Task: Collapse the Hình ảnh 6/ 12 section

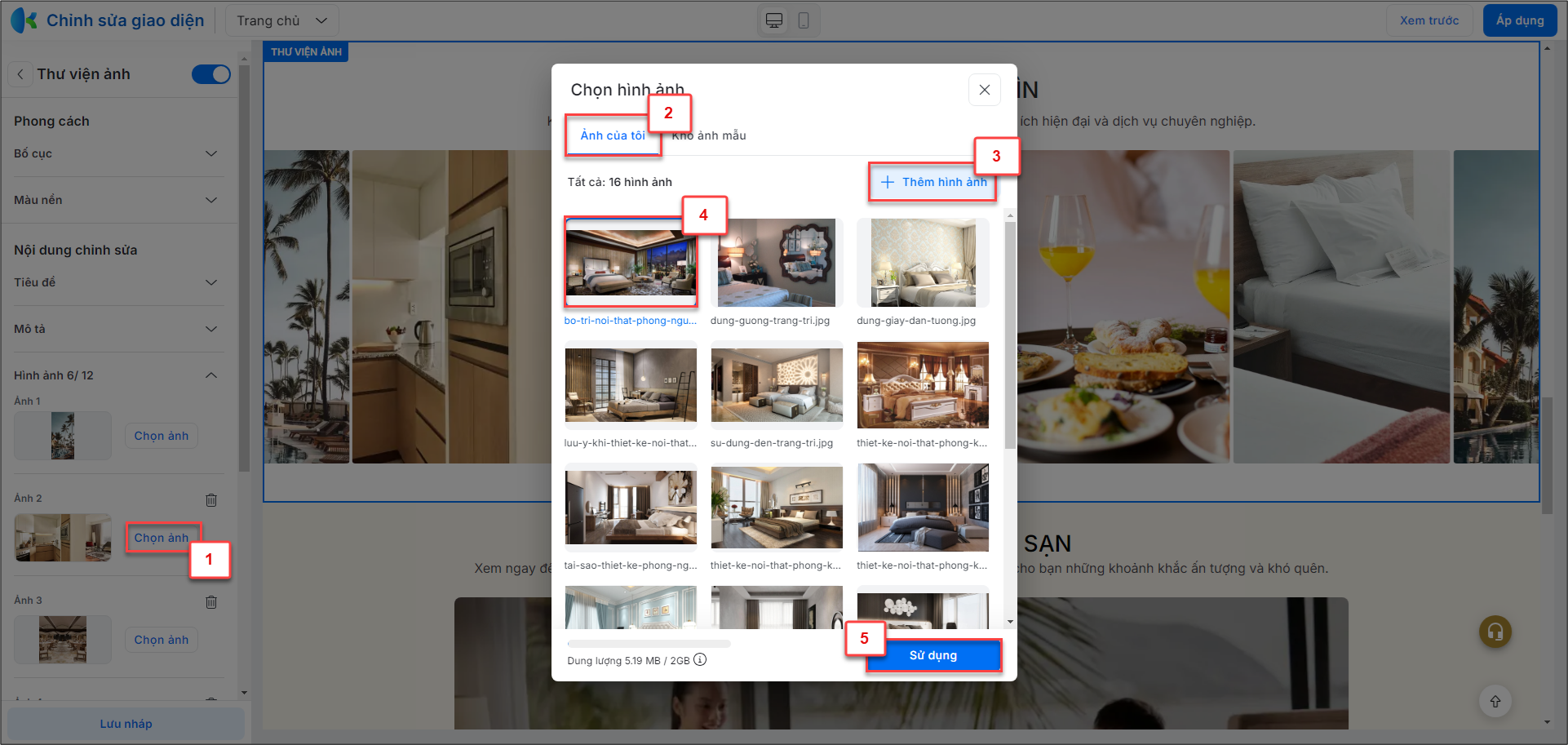Action: [119, 375]
